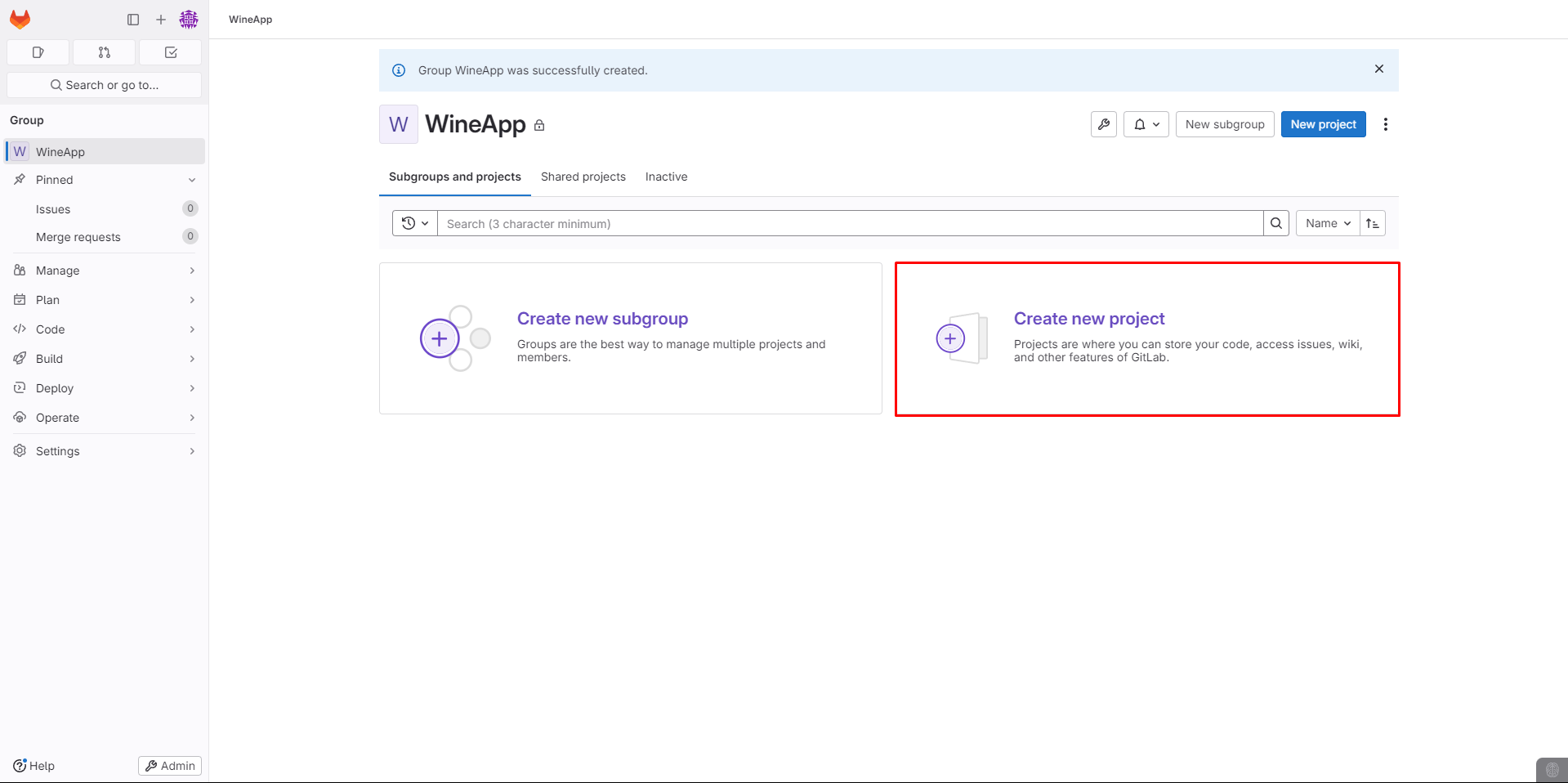Open the notification bell dropdown

coord(1146,124)
